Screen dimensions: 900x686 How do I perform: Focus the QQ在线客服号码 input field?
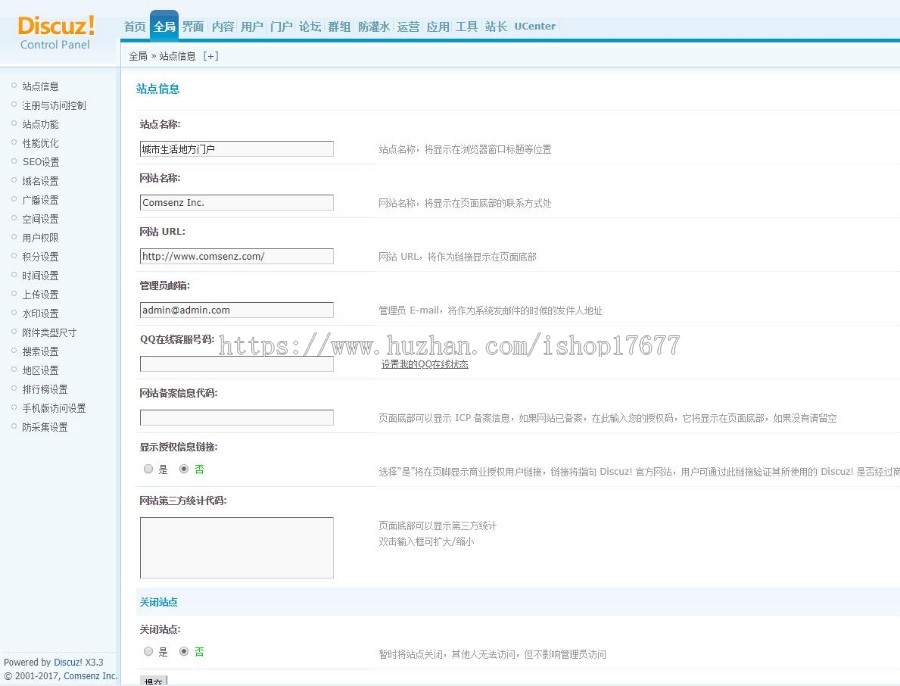[236, 364]
